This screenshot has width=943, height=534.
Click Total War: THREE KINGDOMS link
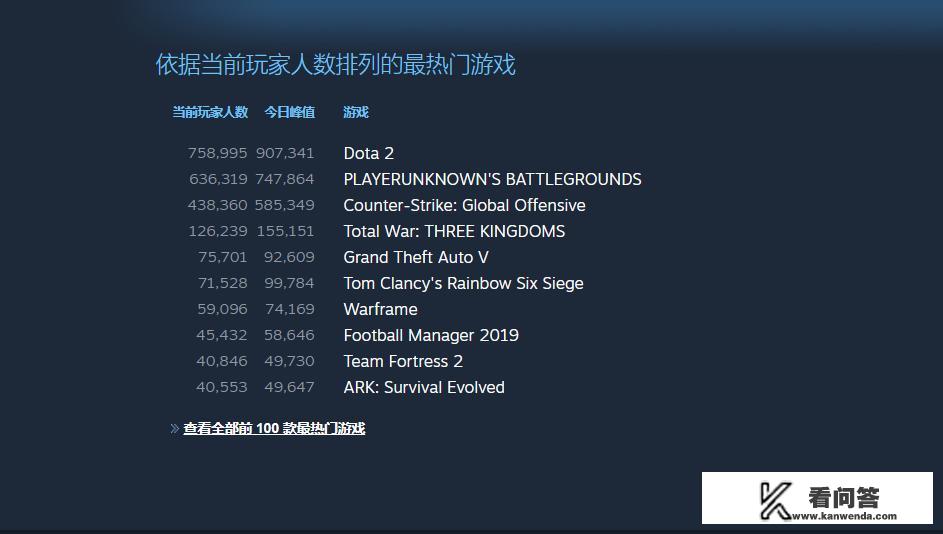454,231
